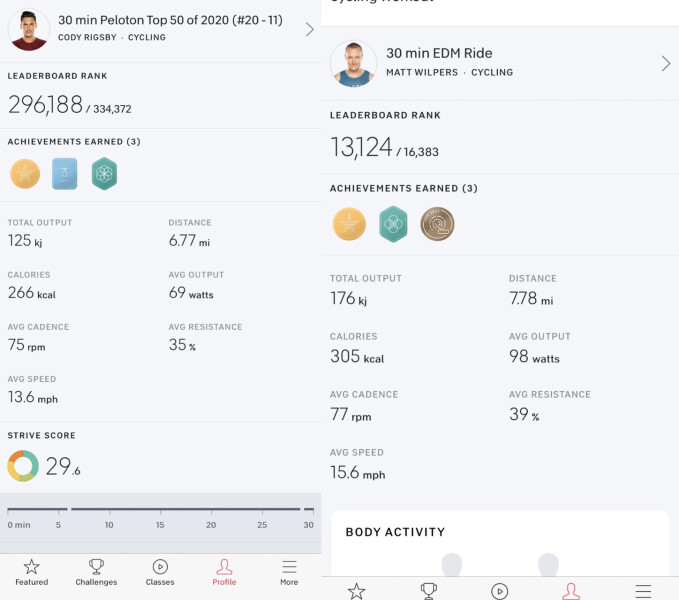Tap gold star achievement badge in Cody ride
This screenshot has height=600, width=679.
(x=25, y=174)
